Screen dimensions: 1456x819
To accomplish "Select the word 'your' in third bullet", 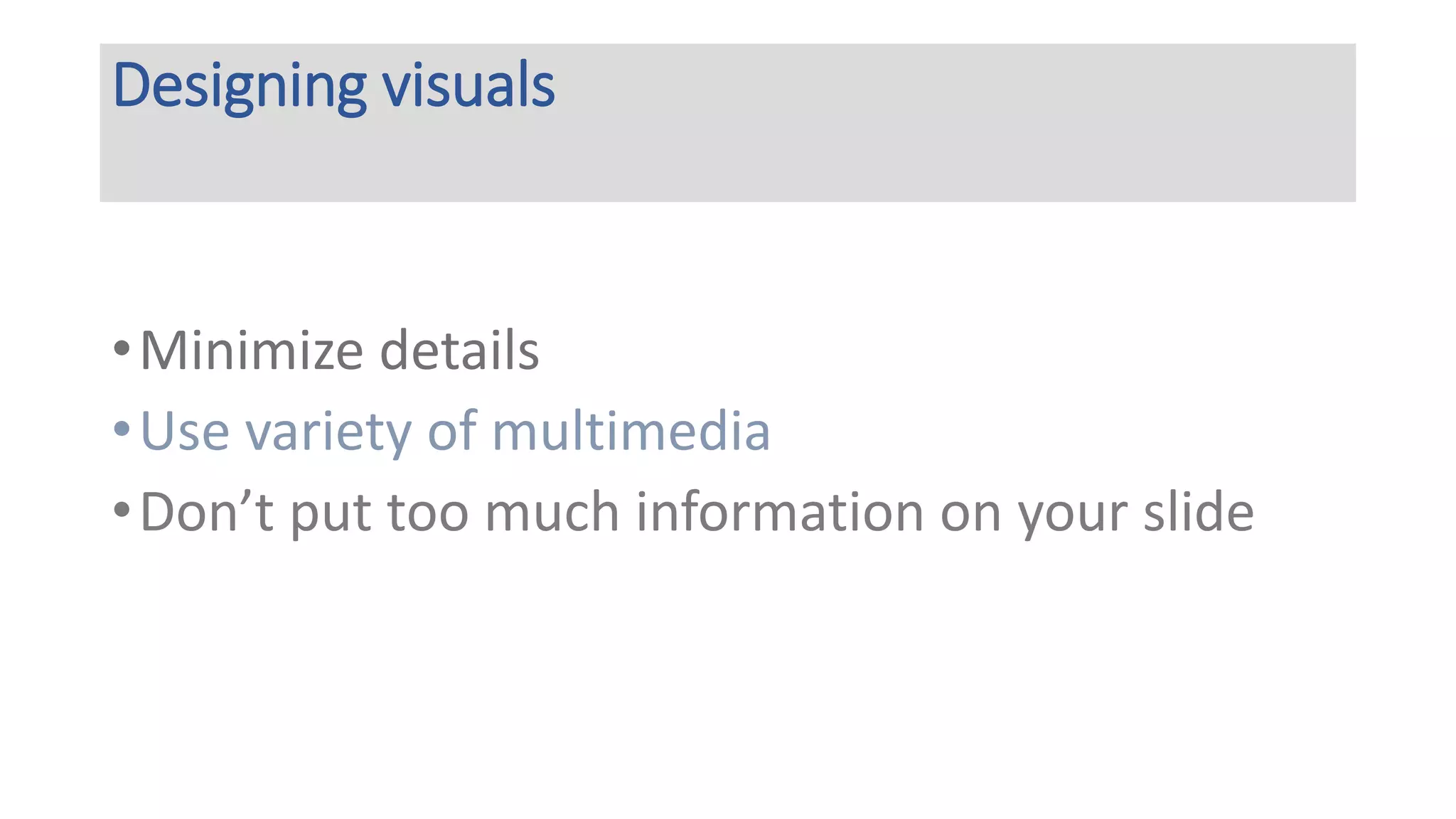I will 1073,516.
